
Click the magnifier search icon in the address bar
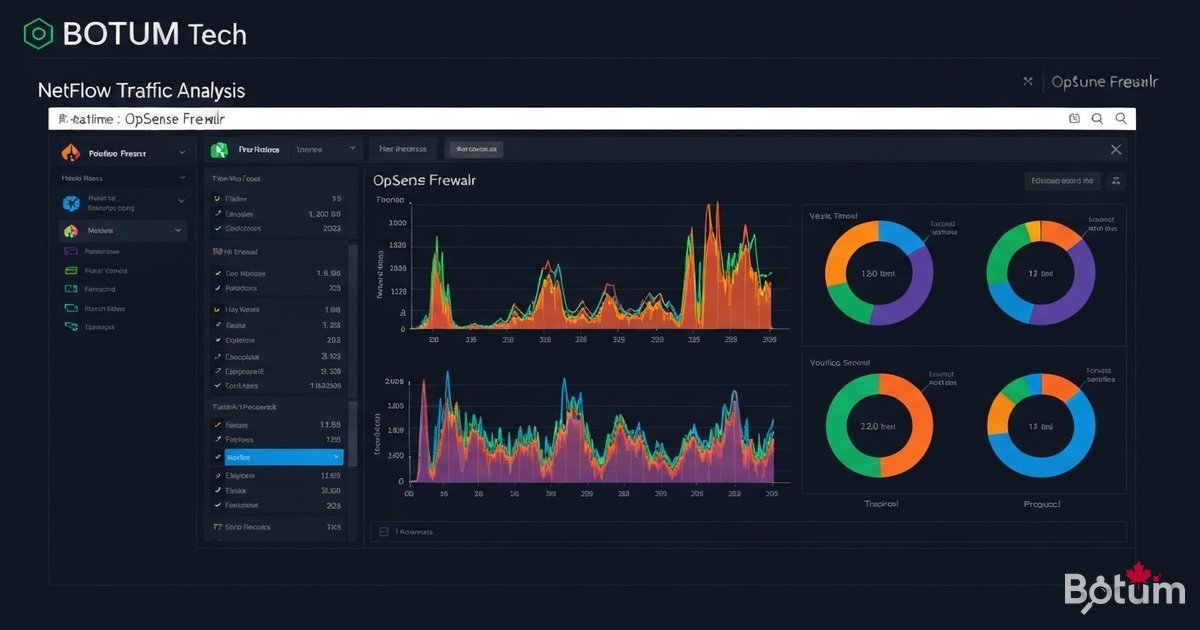1097,117
